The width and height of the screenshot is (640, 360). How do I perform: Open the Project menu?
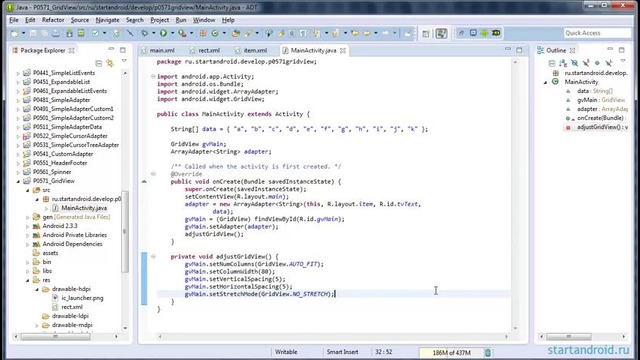(160, 20)
